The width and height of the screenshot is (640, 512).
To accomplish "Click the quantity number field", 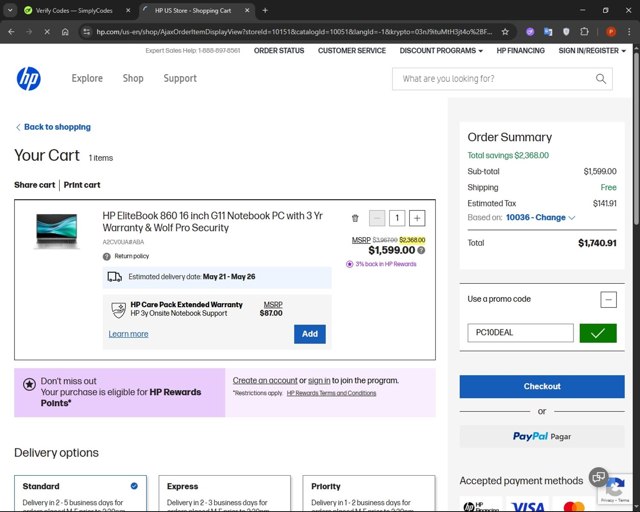I will tap(397, 218).
